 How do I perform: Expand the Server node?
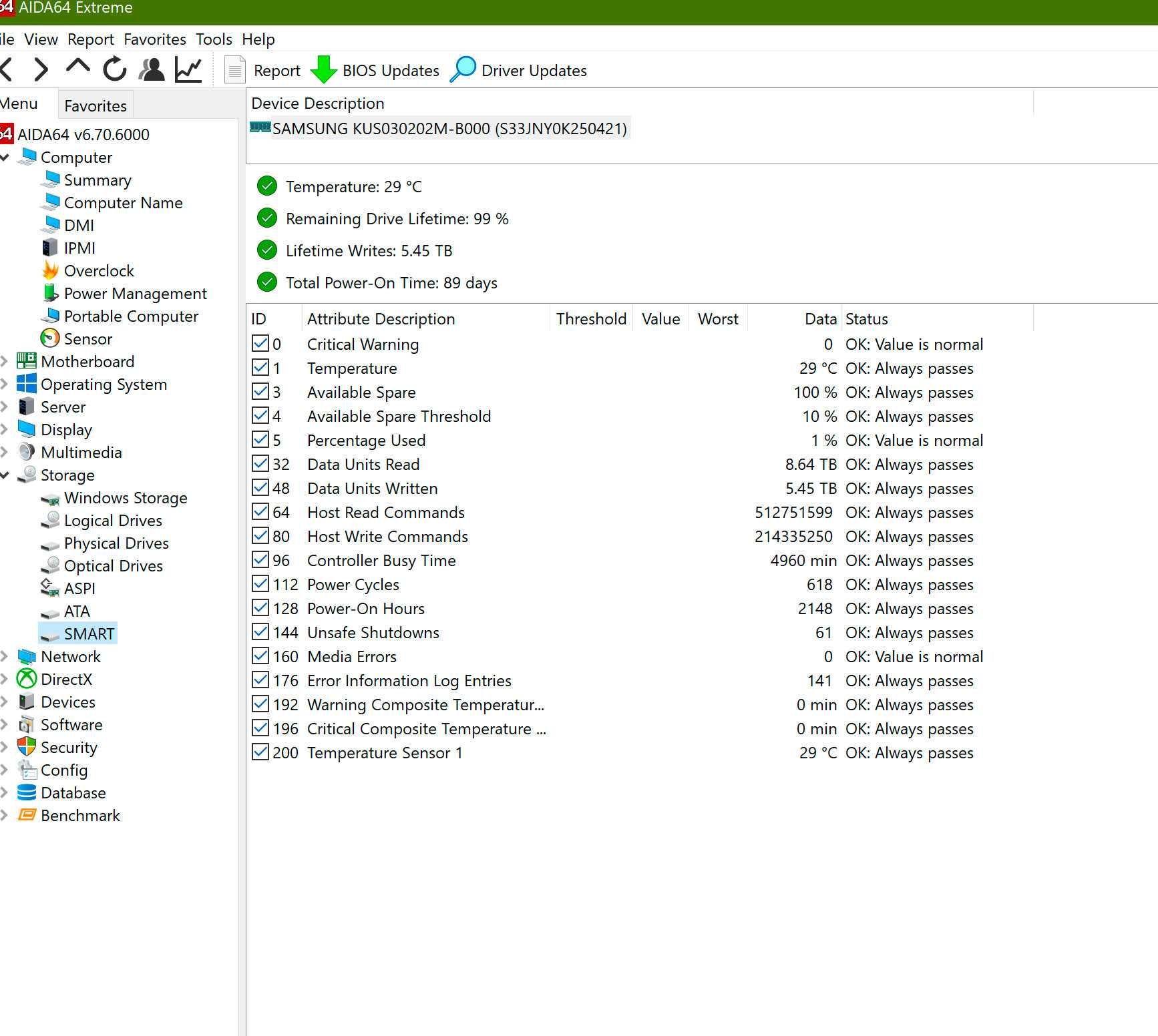point(4,407)
